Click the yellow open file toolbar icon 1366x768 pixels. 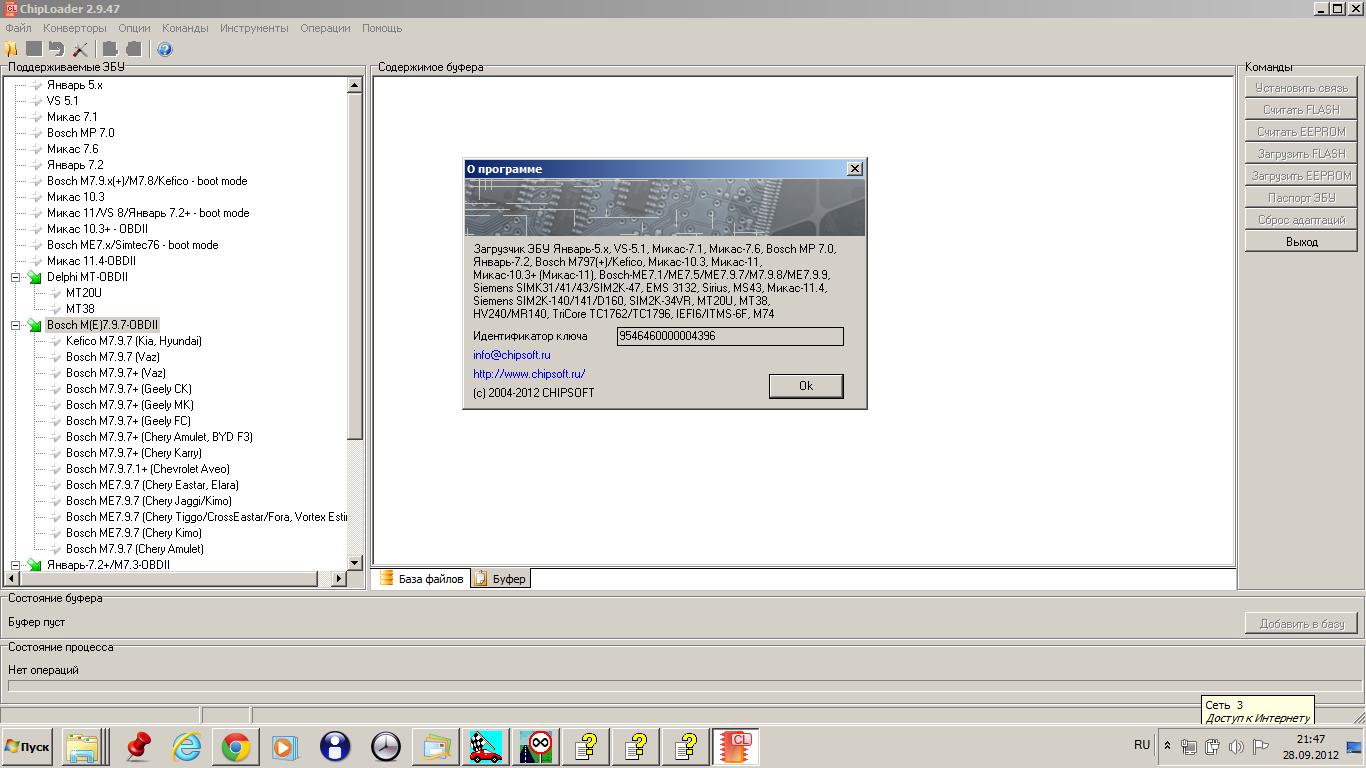11,49
